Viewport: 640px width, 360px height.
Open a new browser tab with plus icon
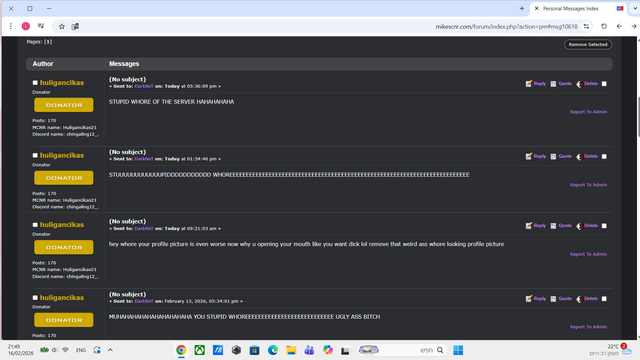(522, 8)
